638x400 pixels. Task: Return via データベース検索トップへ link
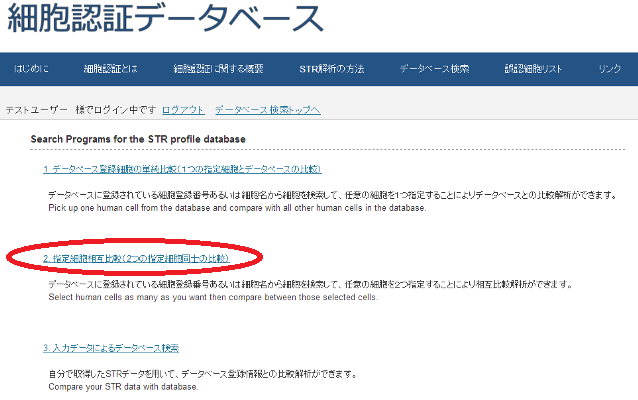click(267, 109)
